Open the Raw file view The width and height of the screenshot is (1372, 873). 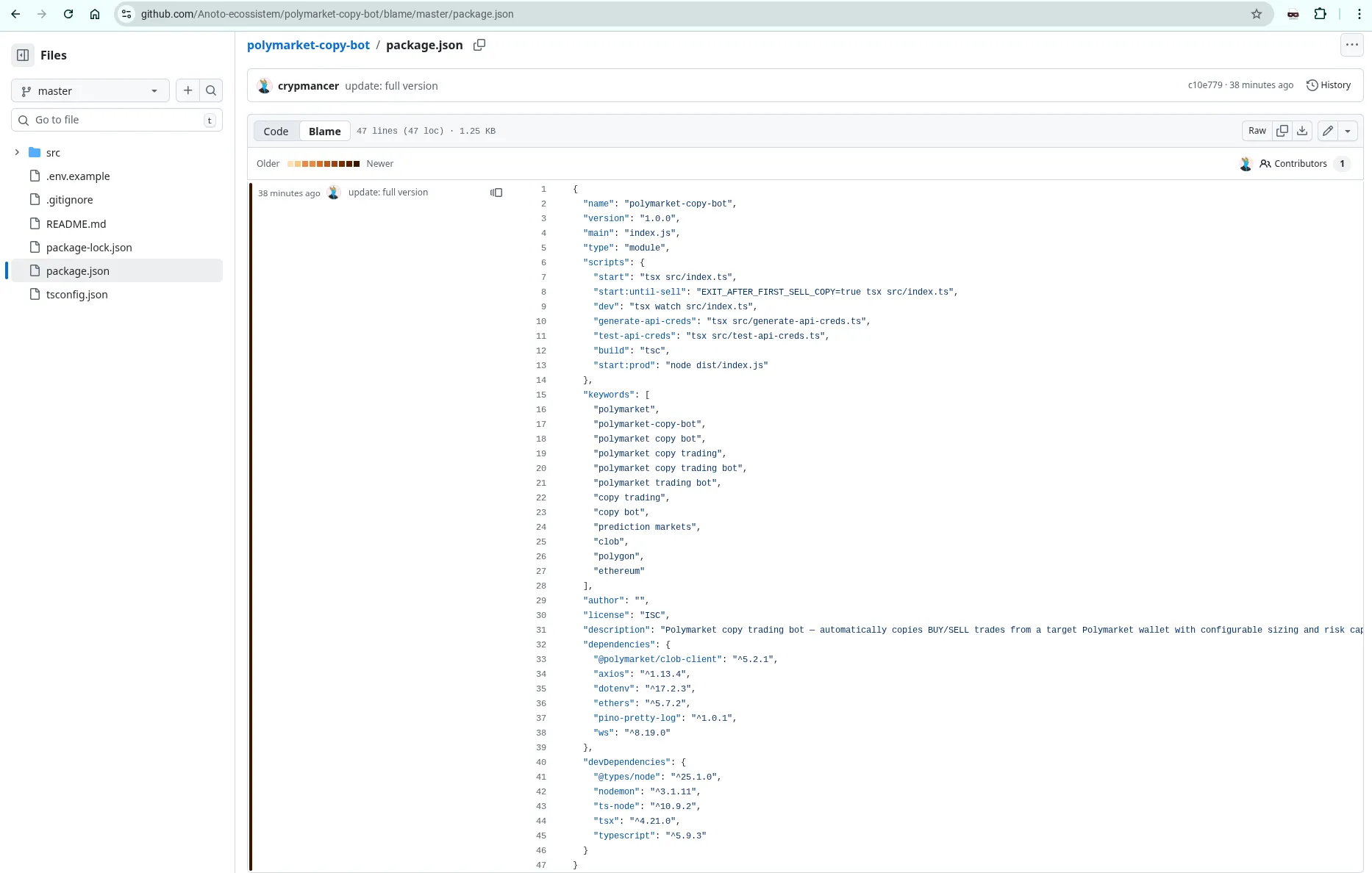click(1257, 131)
